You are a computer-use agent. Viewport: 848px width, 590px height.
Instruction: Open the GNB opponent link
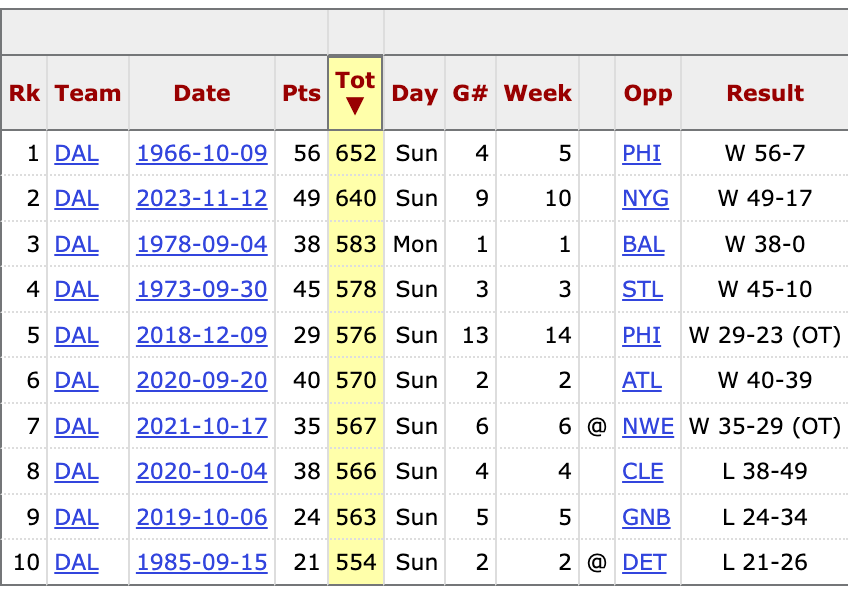click(646, 517)
